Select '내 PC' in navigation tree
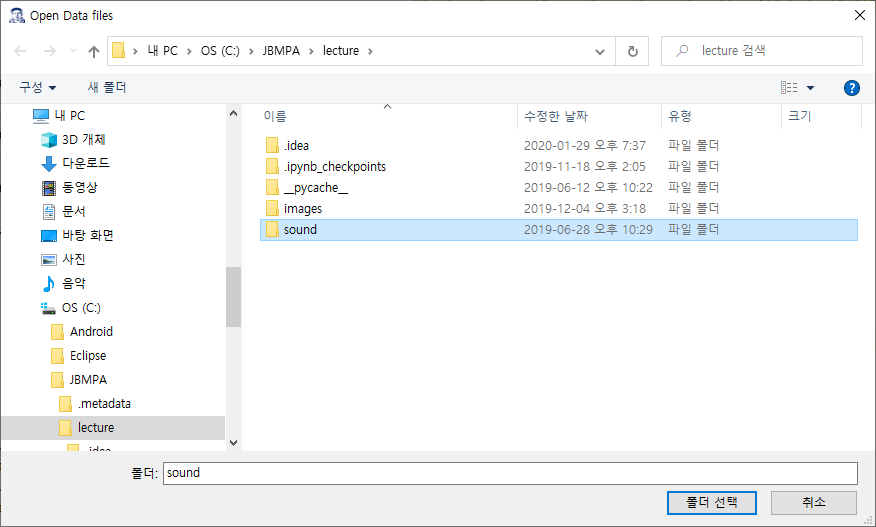 [70, 116]
